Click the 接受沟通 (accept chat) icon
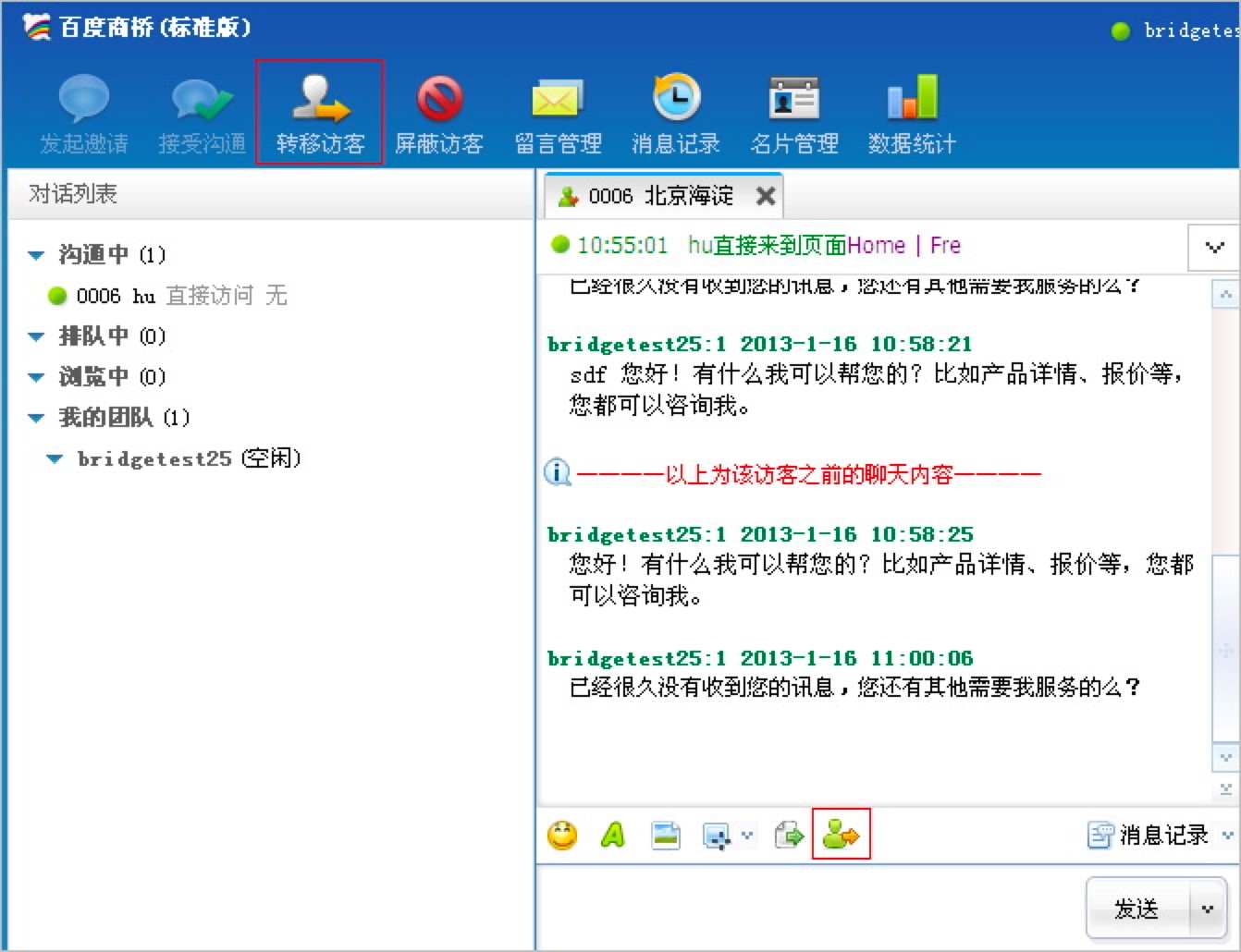The image size is (1241, 952). click(202, 111)
